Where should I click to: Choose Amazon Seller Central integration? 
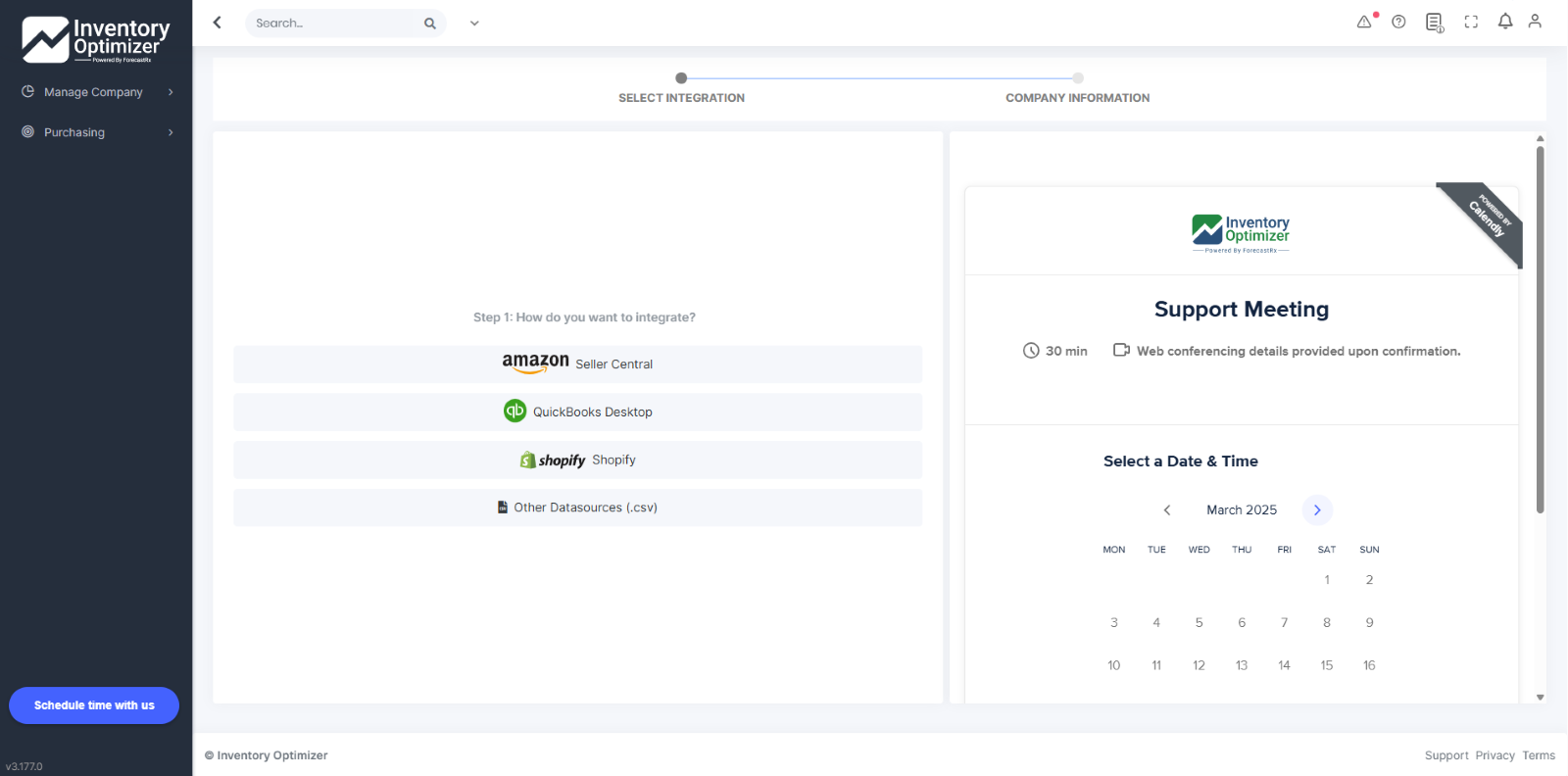click(578, 364)
